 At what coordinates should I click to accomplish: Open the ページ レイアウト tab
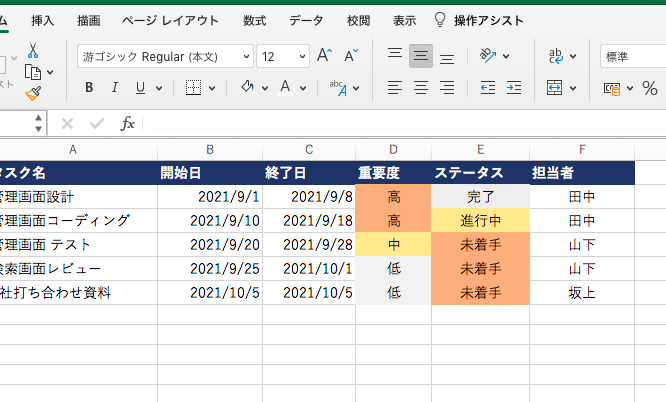coord(170,20)
